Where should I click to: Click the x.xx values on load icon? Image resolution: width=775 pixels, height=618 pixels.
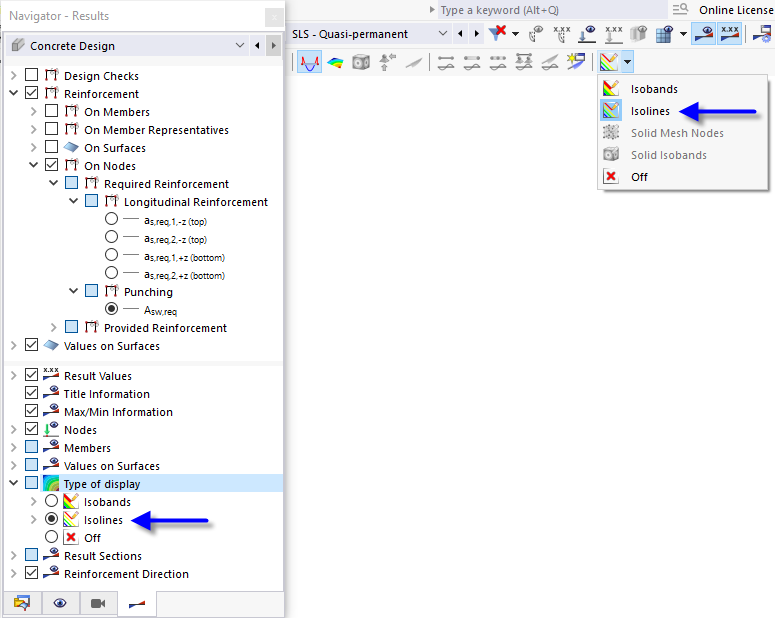click(614, 34)
